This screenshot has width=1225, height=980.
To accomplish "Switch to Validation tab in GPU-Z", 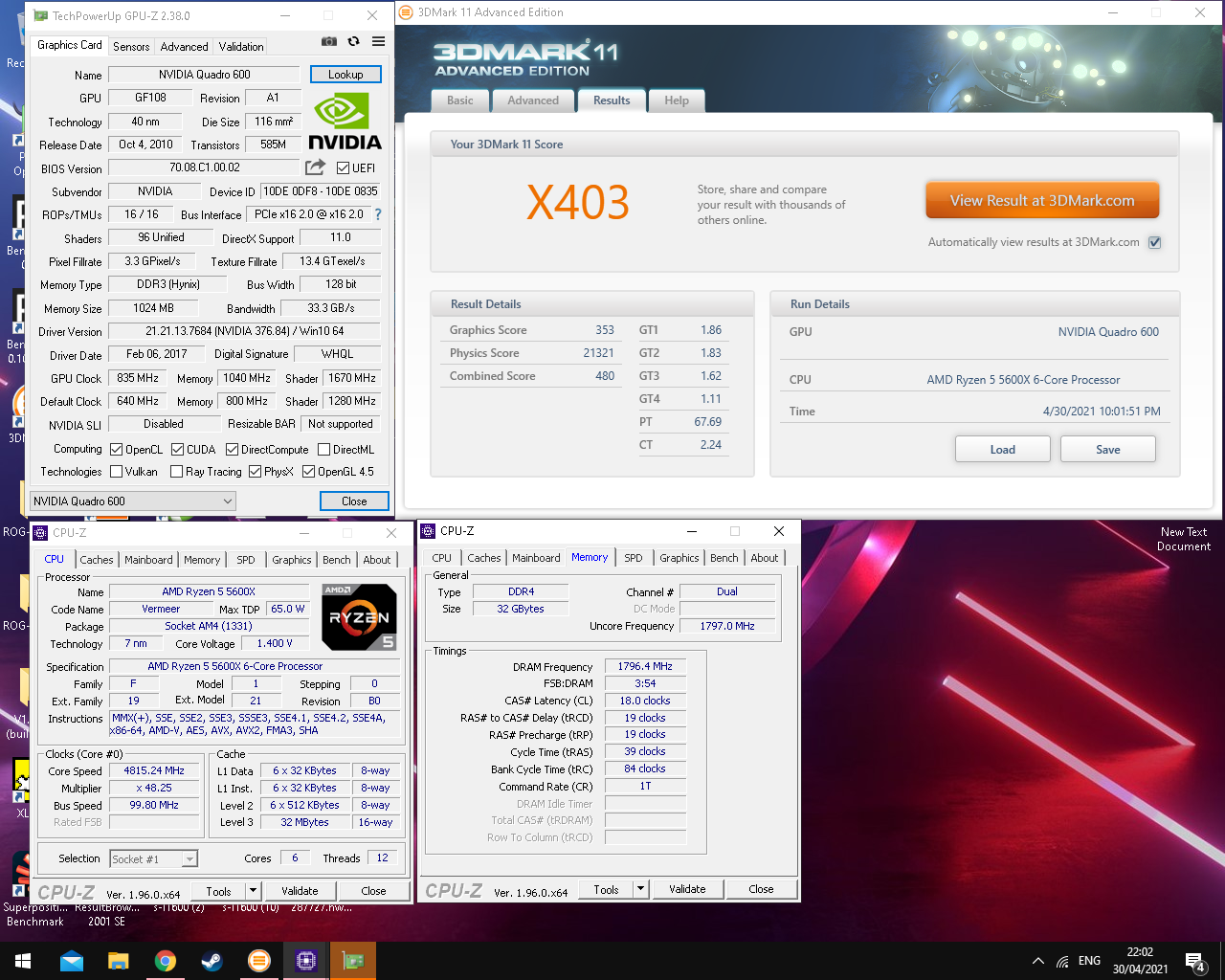I will pos(241,47).
